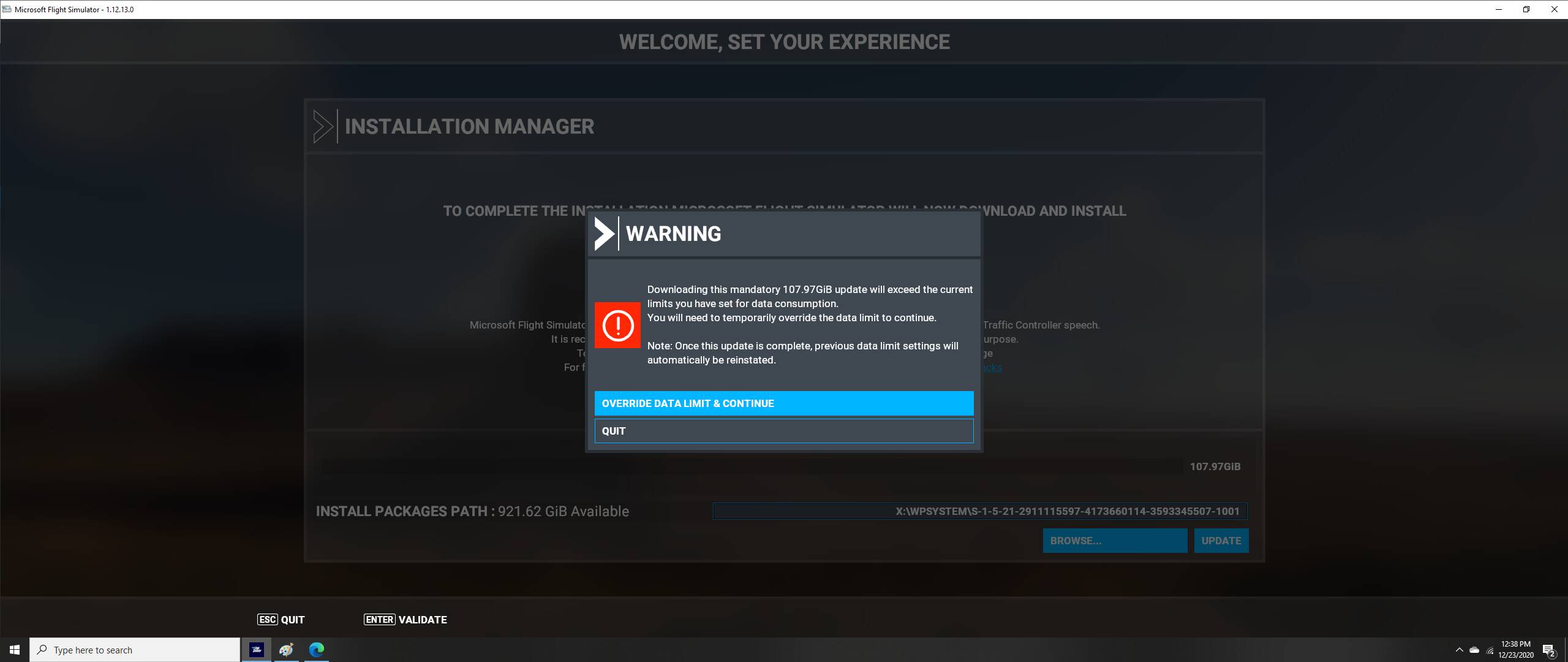The image size is (1568, 662).
Task: Minimize the Flight Simulator window
Action: pos(1499,9)
